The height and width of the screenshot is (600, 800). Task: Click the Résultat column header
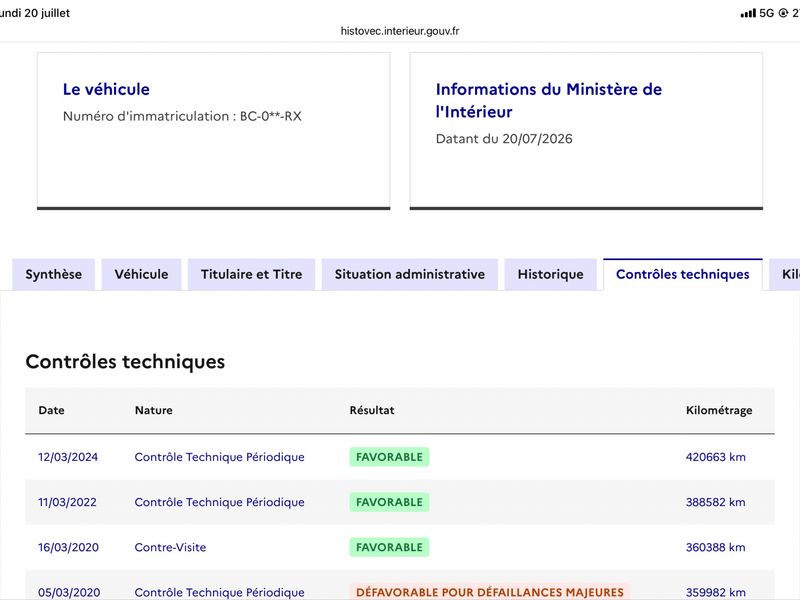[x=372, y=410]
